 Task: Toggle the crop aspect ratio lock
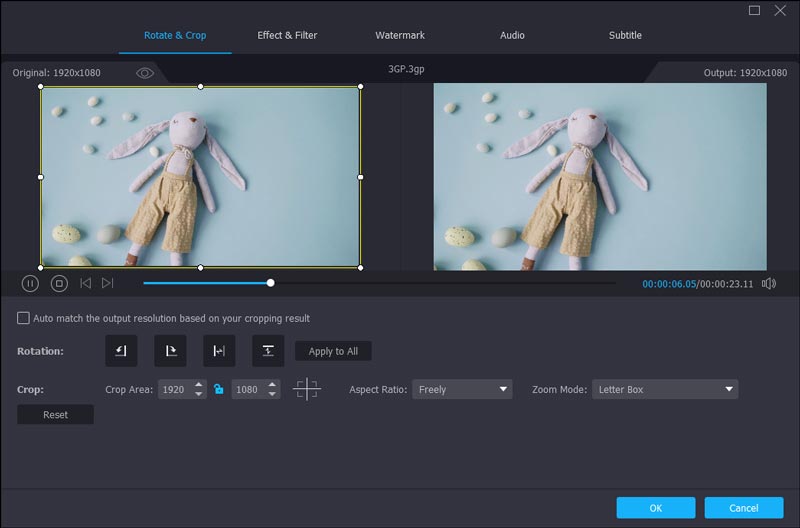[x=219, y=389]
